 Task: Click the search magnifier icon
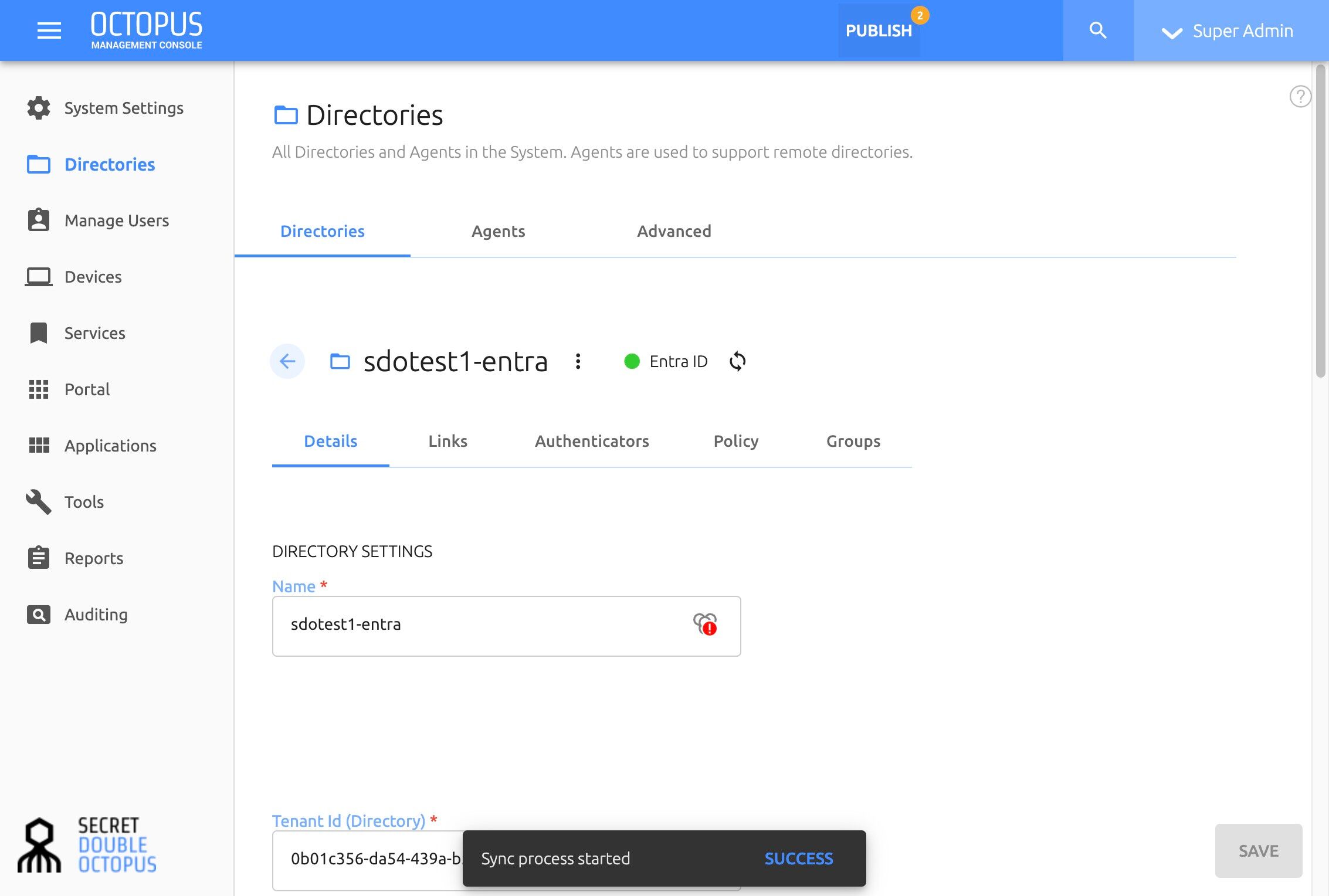[x=1098, y=30]
